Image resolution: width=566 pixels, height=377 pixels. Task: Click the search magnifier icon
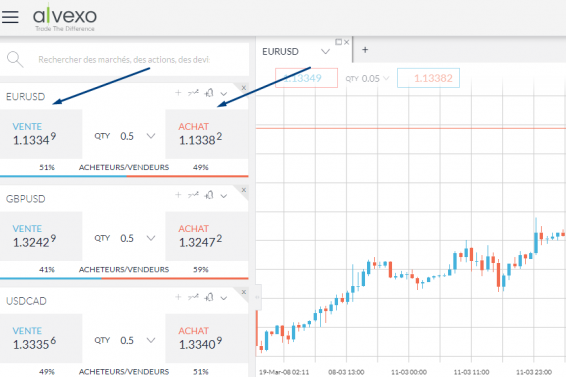pos(15,59)
